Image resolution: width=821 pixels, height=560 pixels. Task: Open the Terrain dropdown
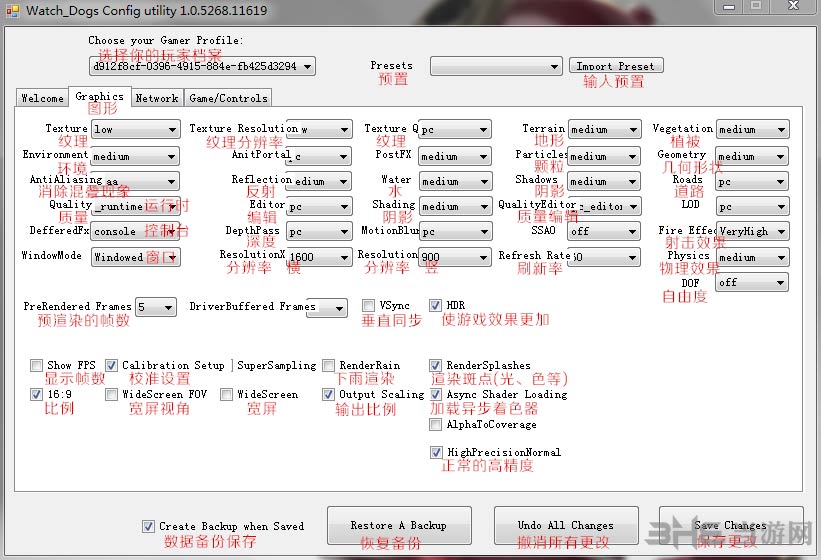pyautogui.click(x=604, y=129)
